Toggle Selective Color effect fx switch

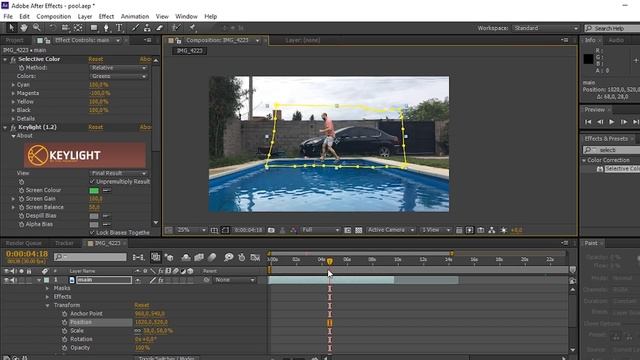tap(13, 59)
